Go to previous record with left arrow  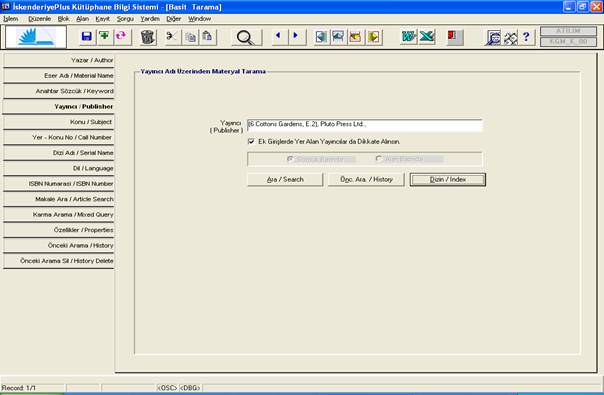(x=279, y=37)
